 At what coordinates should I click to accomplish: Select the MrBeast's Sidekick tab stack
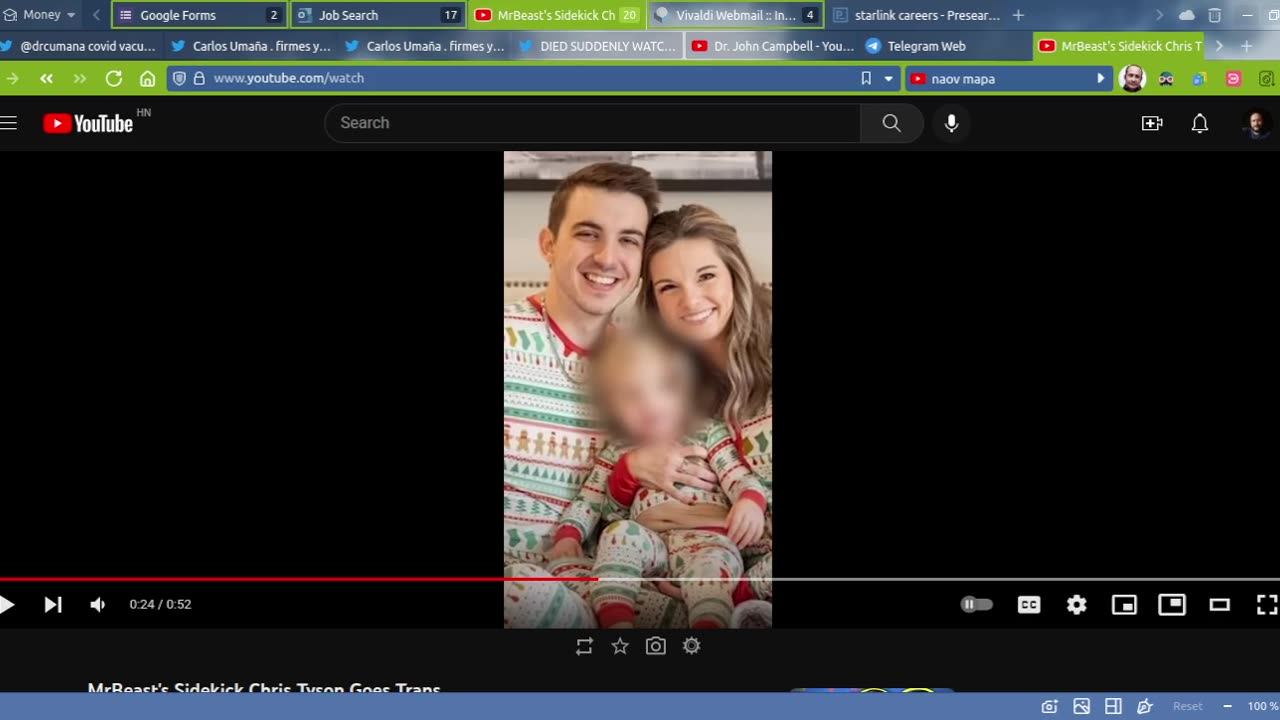point(557,15)
